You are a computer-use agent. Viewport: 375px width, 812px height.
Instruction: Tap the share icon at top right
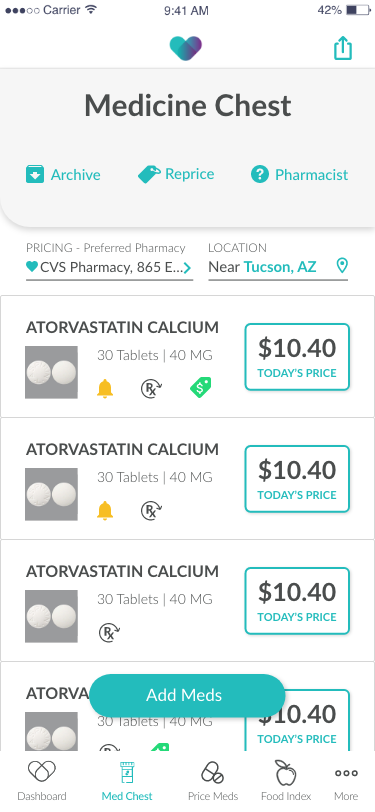tap(343, 49)
